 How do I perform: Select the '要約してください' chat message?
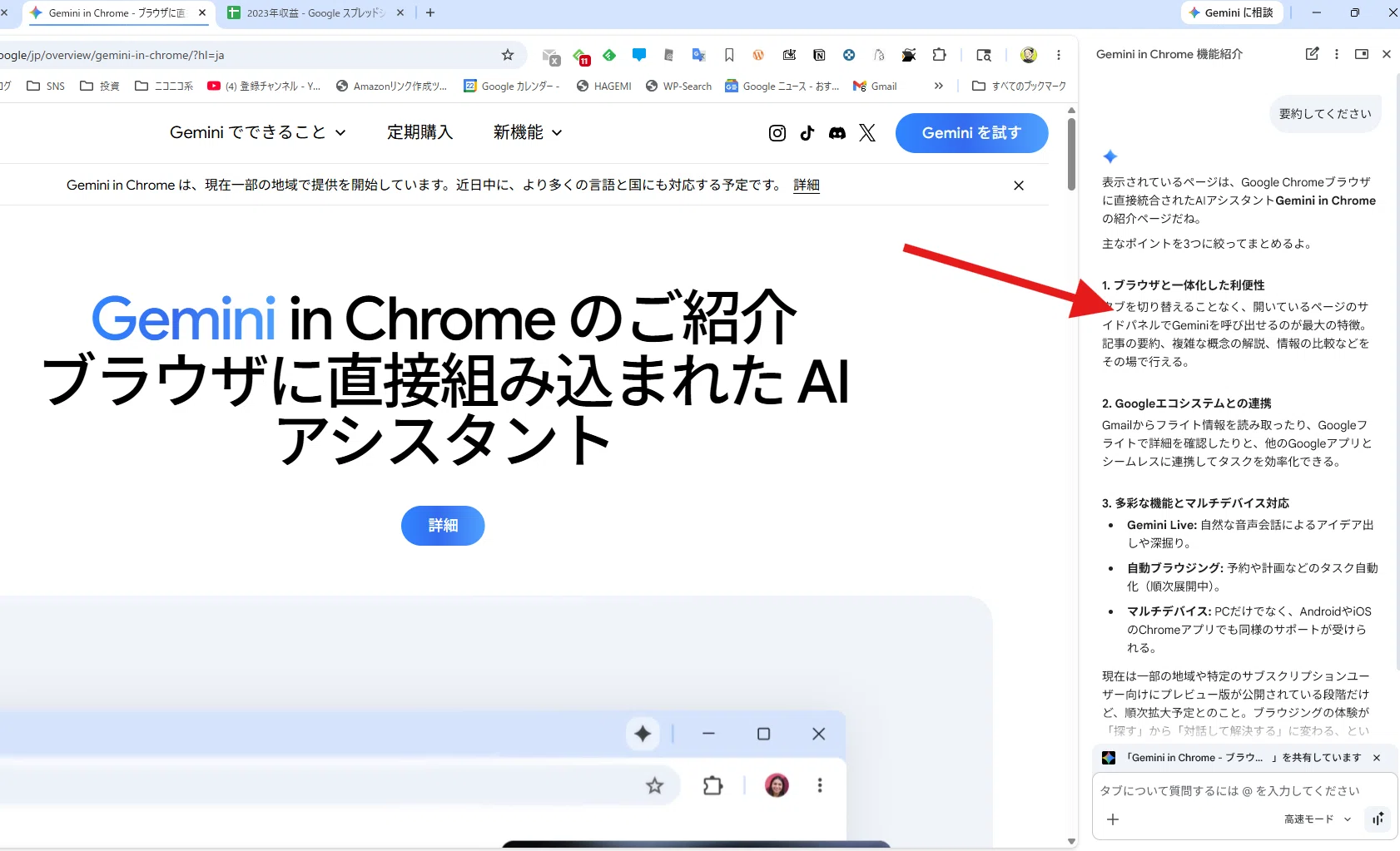point(1325,114)
